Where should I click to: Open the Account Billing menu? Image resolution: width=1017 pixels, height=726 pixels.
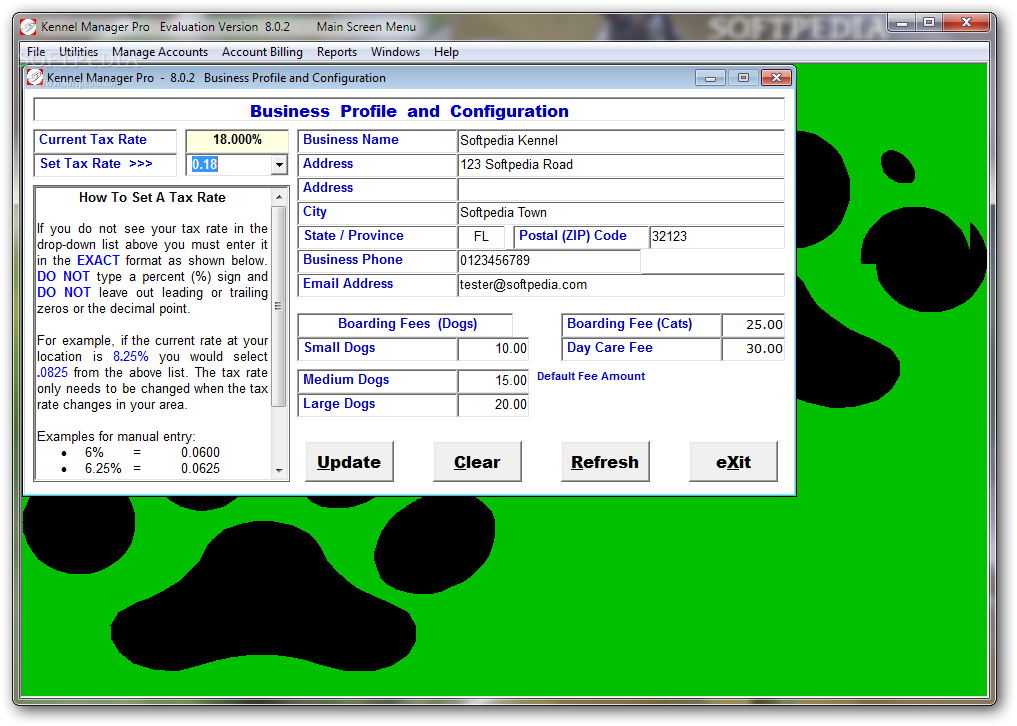click(x=262, y=52)
